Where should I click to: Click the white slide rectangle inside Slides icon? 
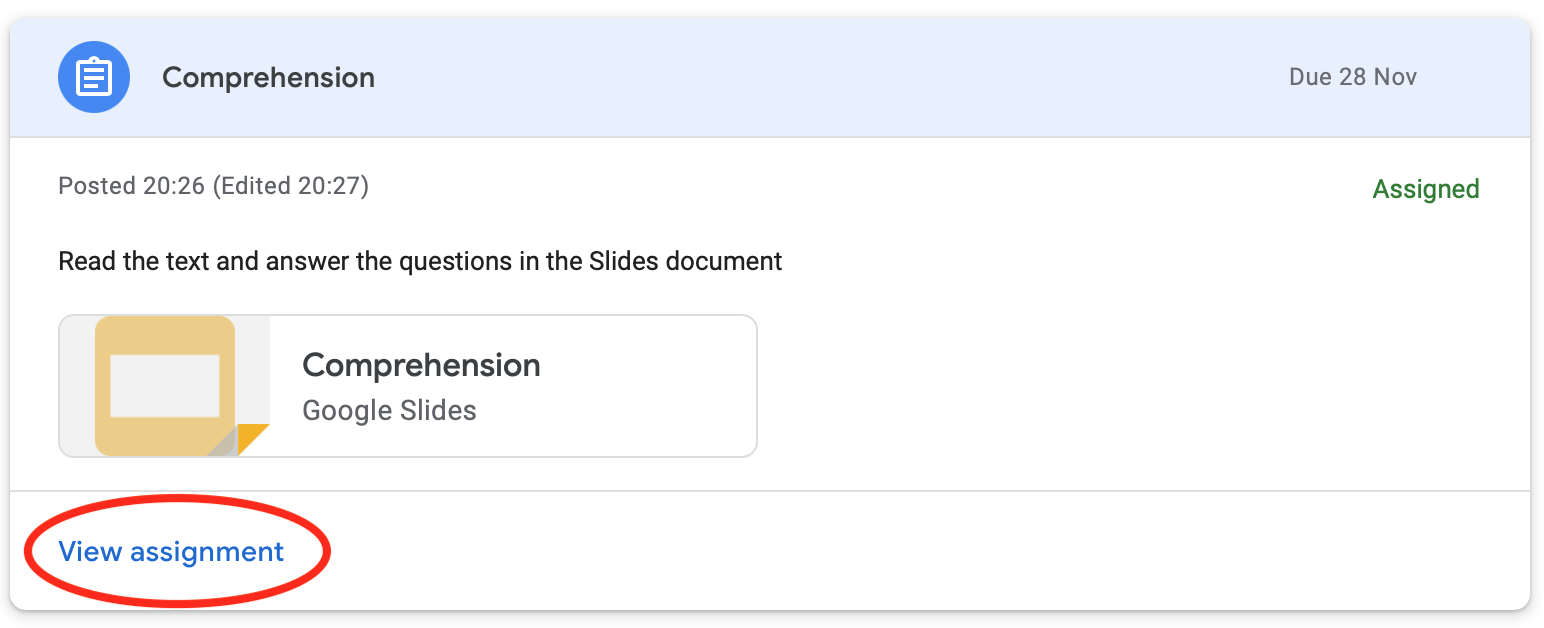[x=165, y=385]
